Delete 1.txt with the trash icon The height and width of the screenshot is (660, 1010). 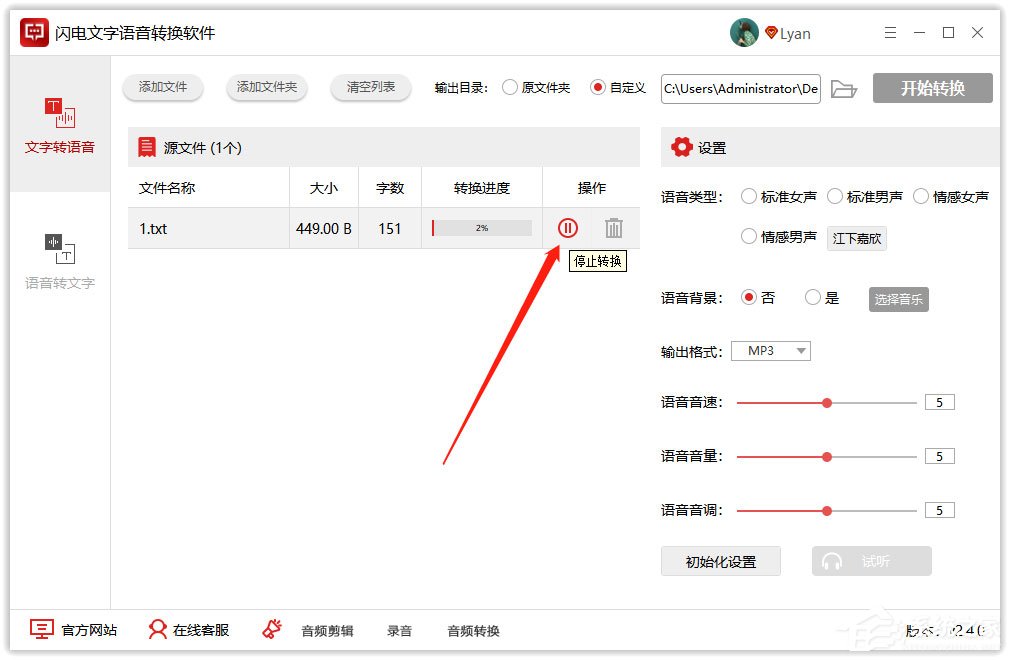point(613,227)
